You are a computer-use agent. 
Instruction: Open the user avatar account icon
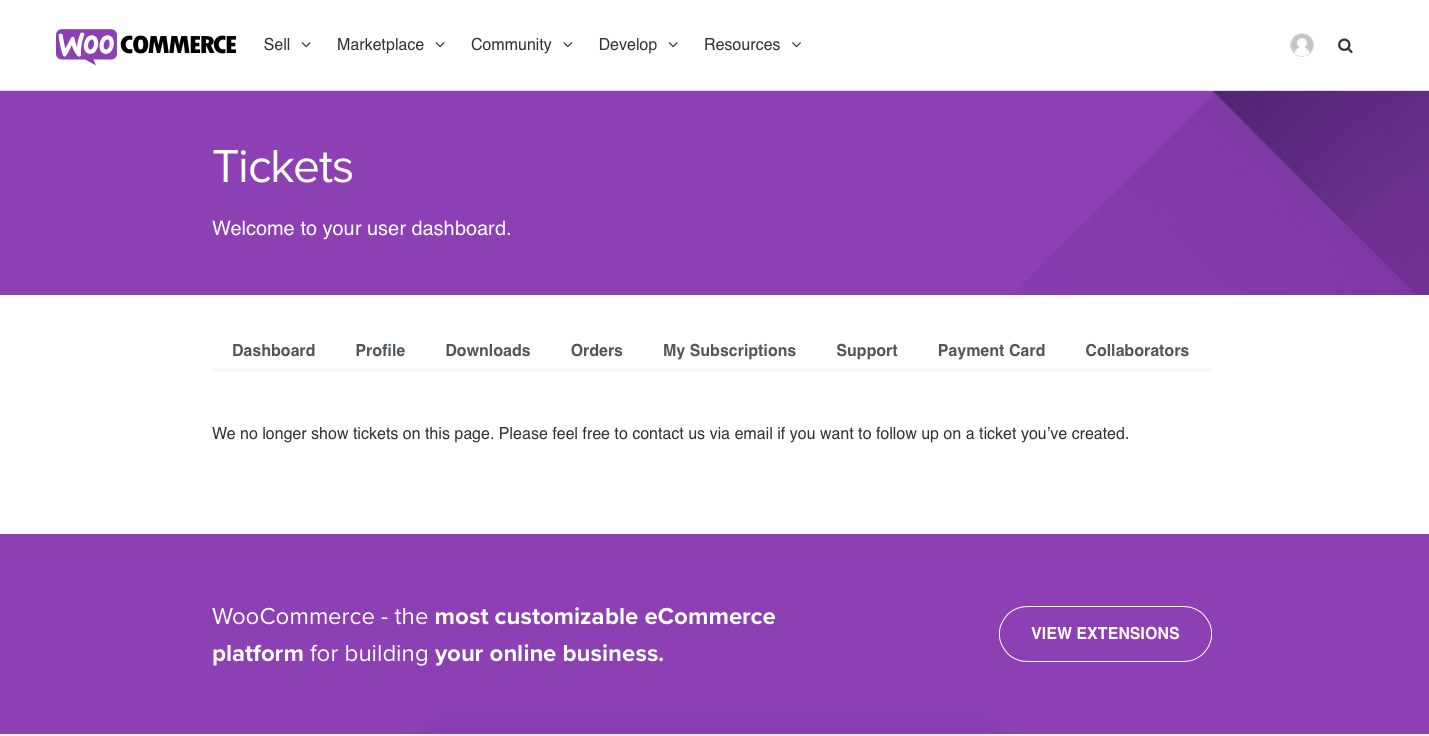[1301, 45]
